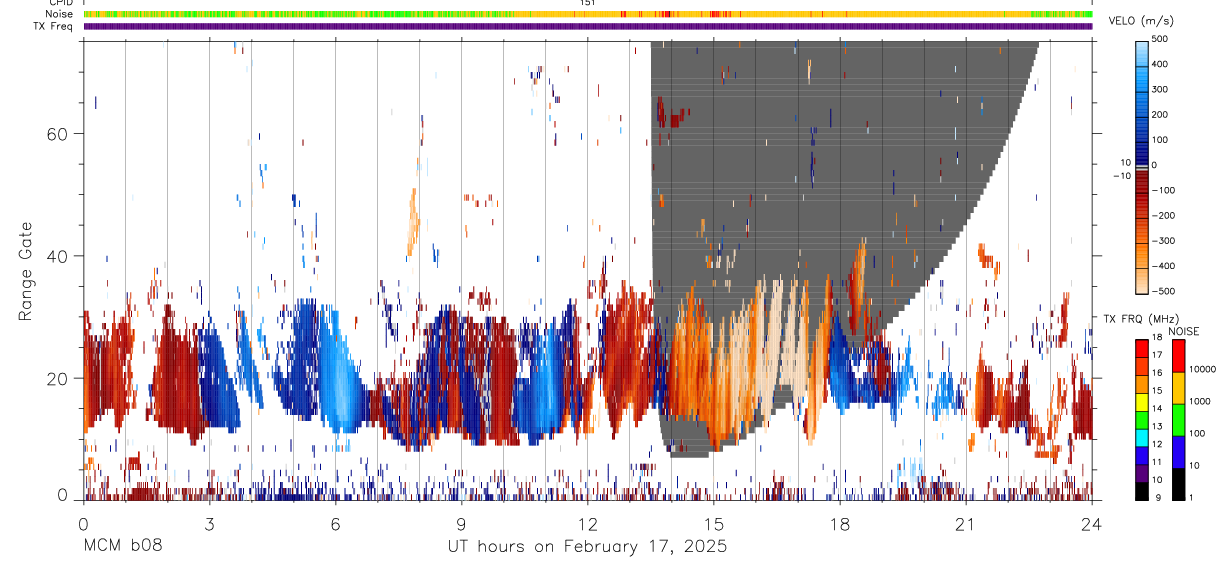
Task: Click the "-500" tick on velocity colorbar
Action: 1163,291
